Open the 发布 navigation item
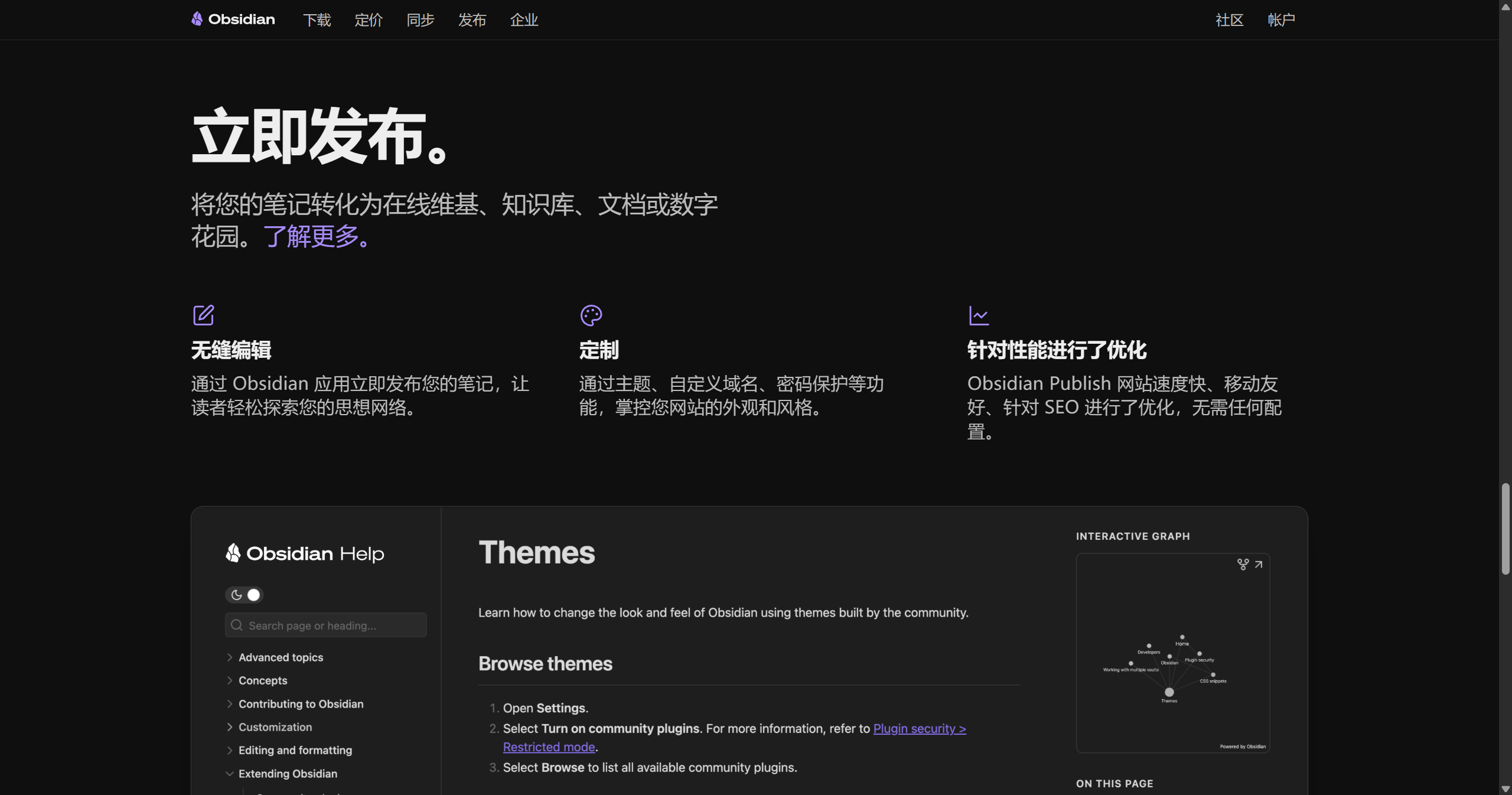Image resolution: width=1512 pixels, height=795 pixels. (x=472, y=20)
